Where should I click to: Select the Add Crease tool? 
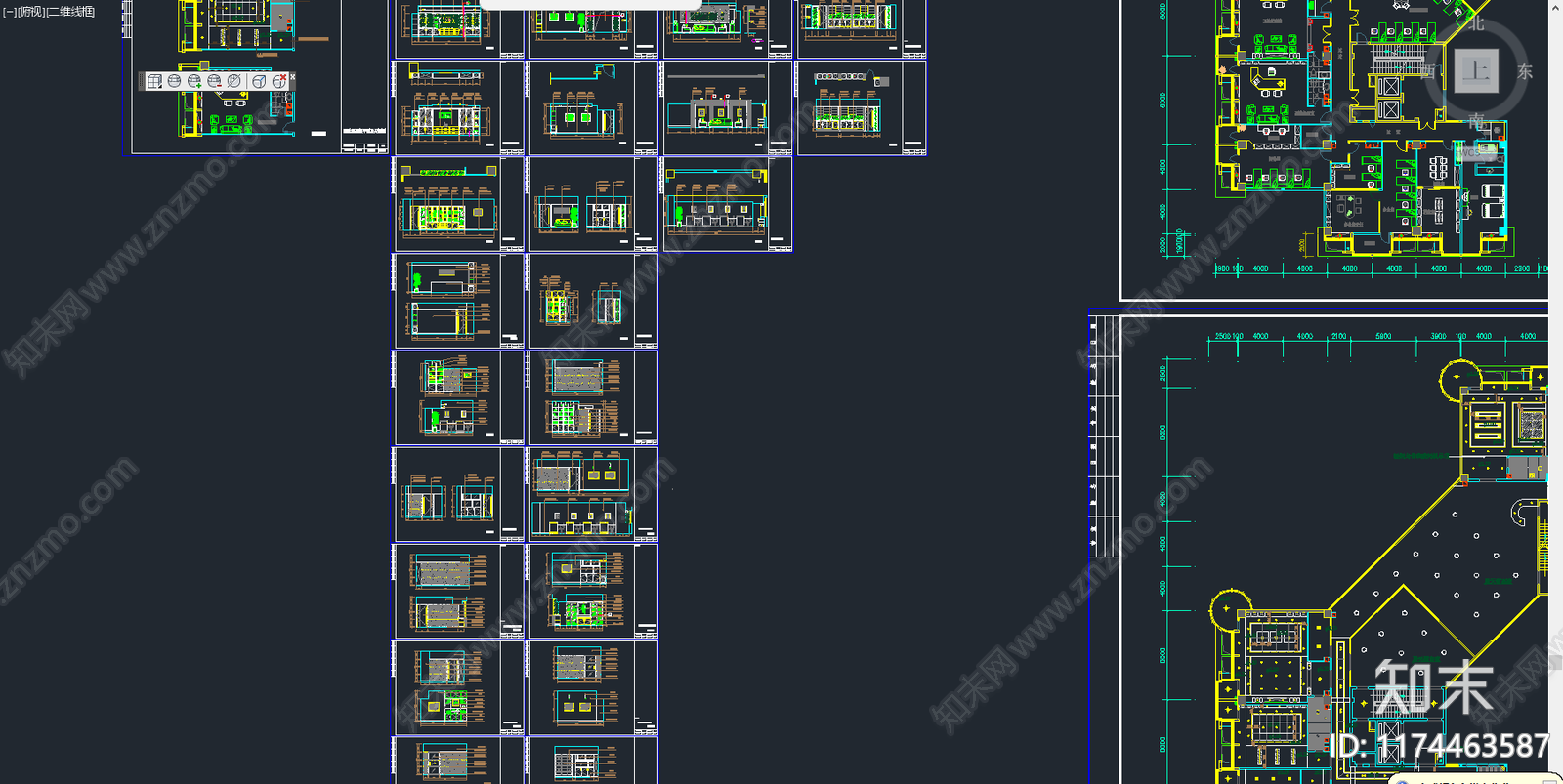point(259,81)
